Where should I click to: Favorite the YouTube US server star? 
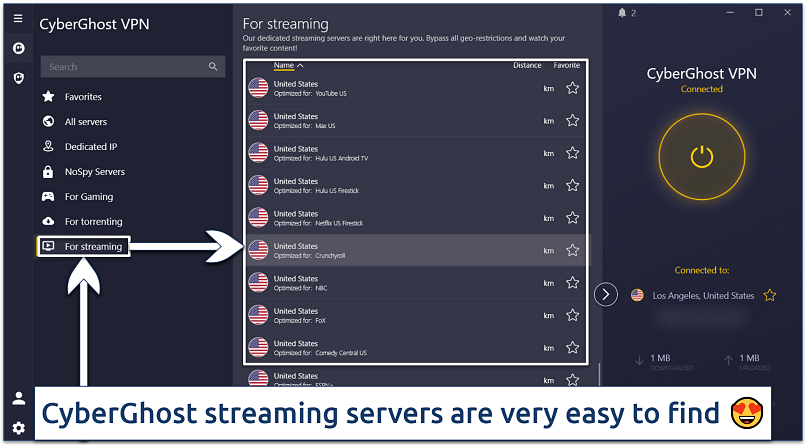(572, 88)
